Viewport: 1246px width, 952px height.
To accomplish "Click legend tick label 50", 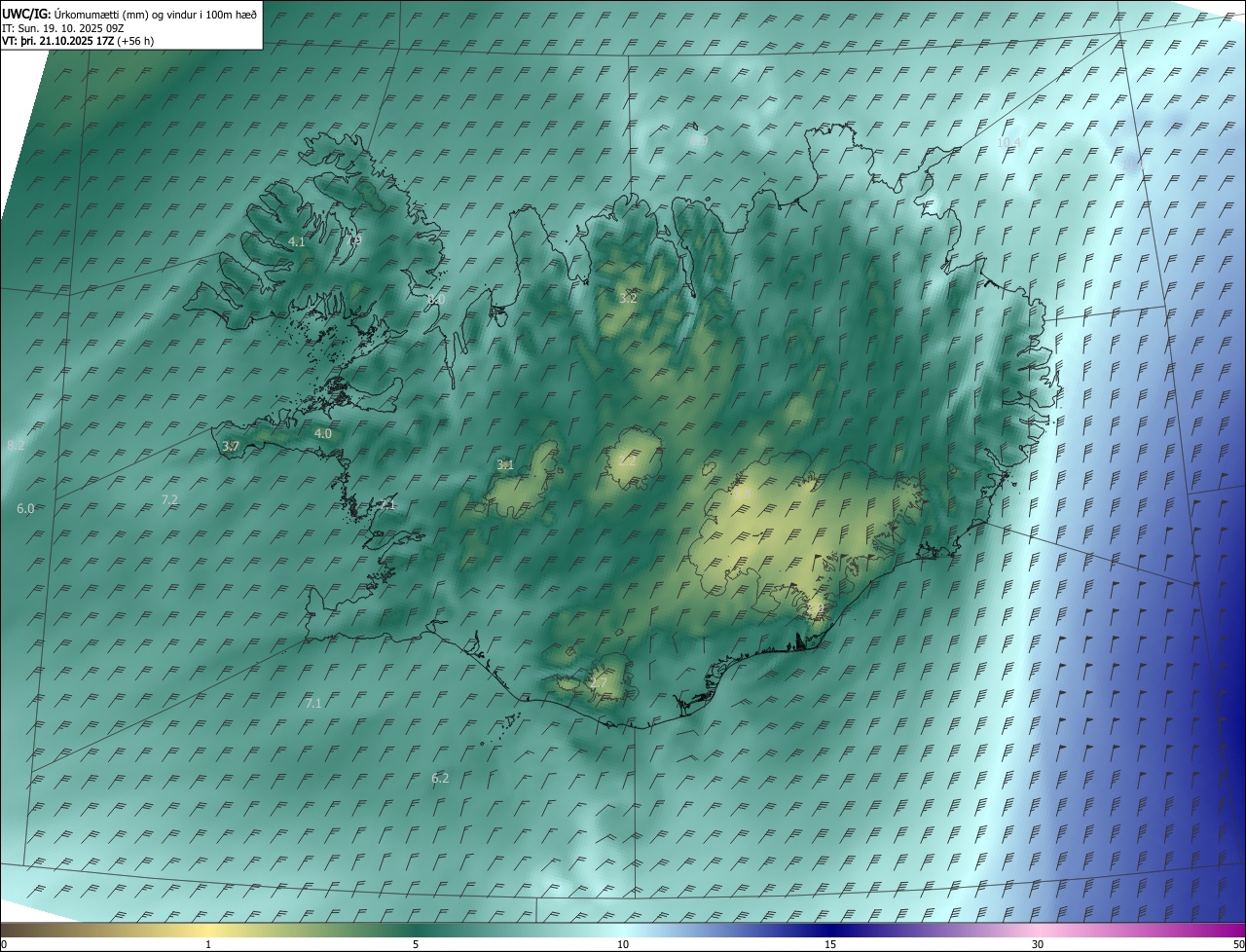I will (x=1238, y=944).
